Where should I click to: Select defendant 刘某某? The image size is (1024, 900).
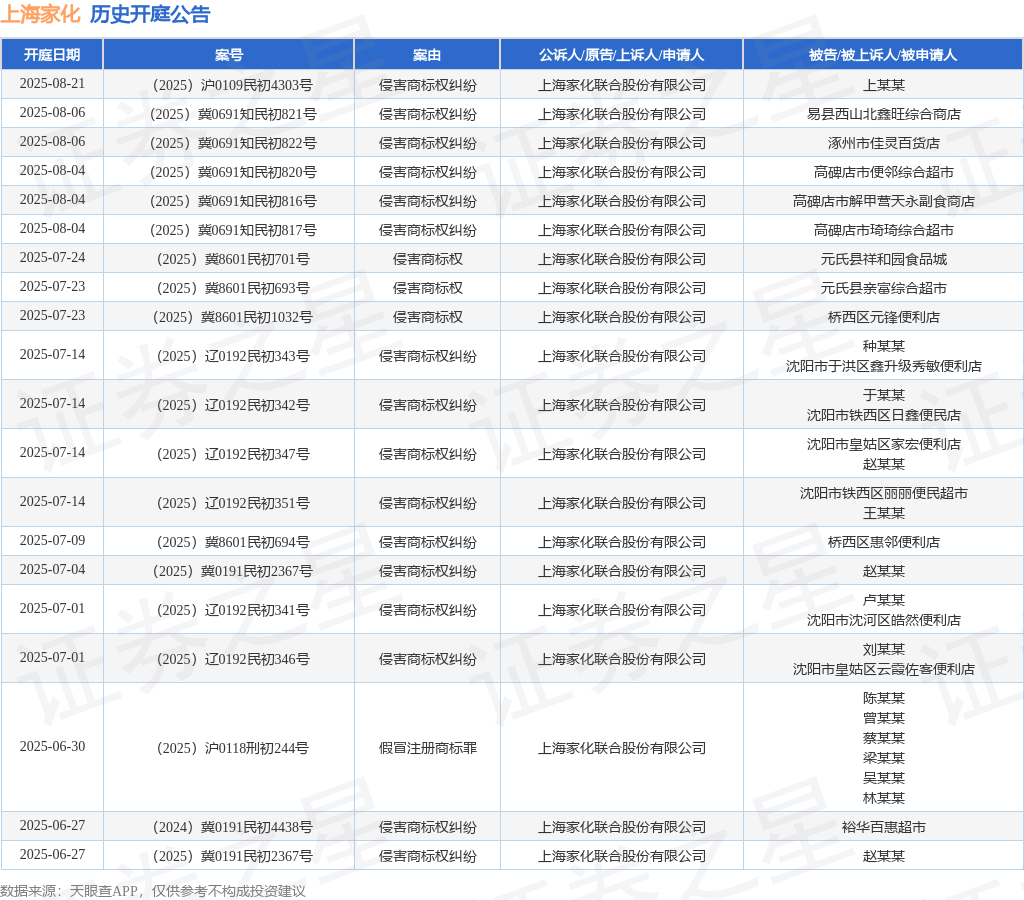884,649
